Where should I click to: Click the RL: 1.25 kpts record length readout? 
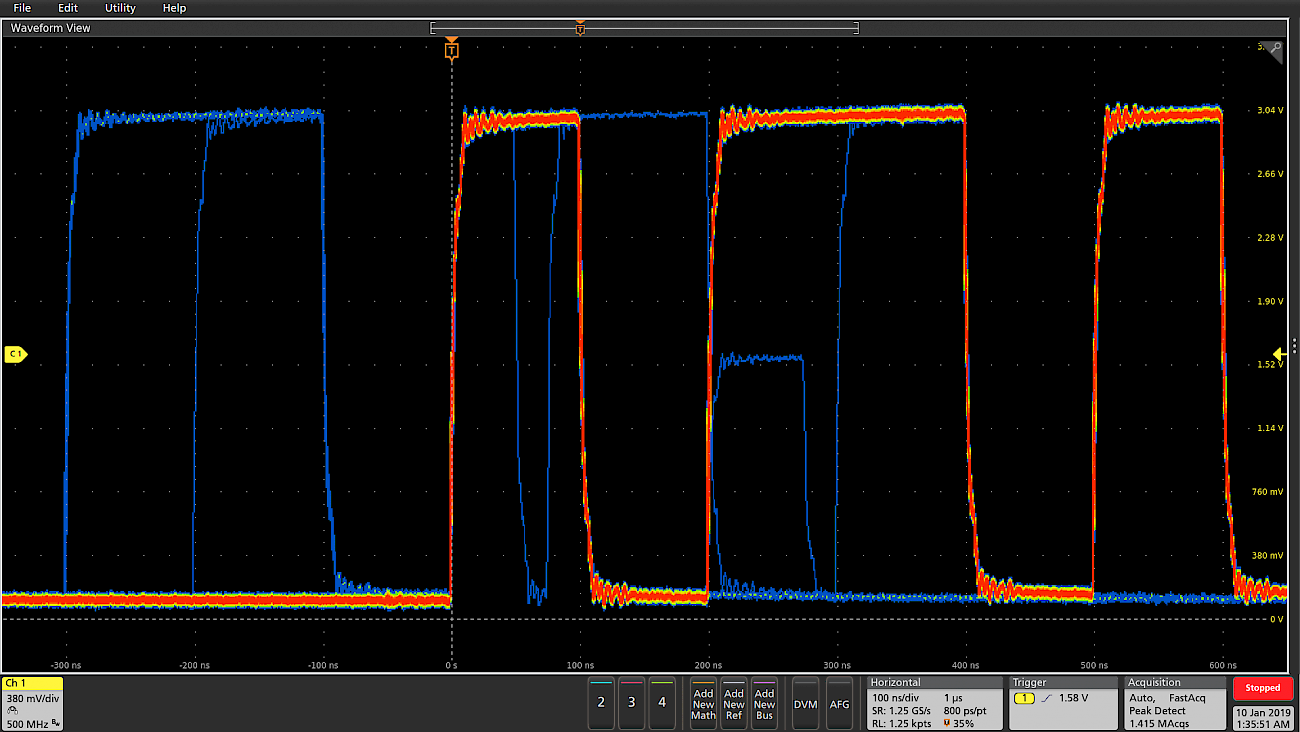(900, 723)
